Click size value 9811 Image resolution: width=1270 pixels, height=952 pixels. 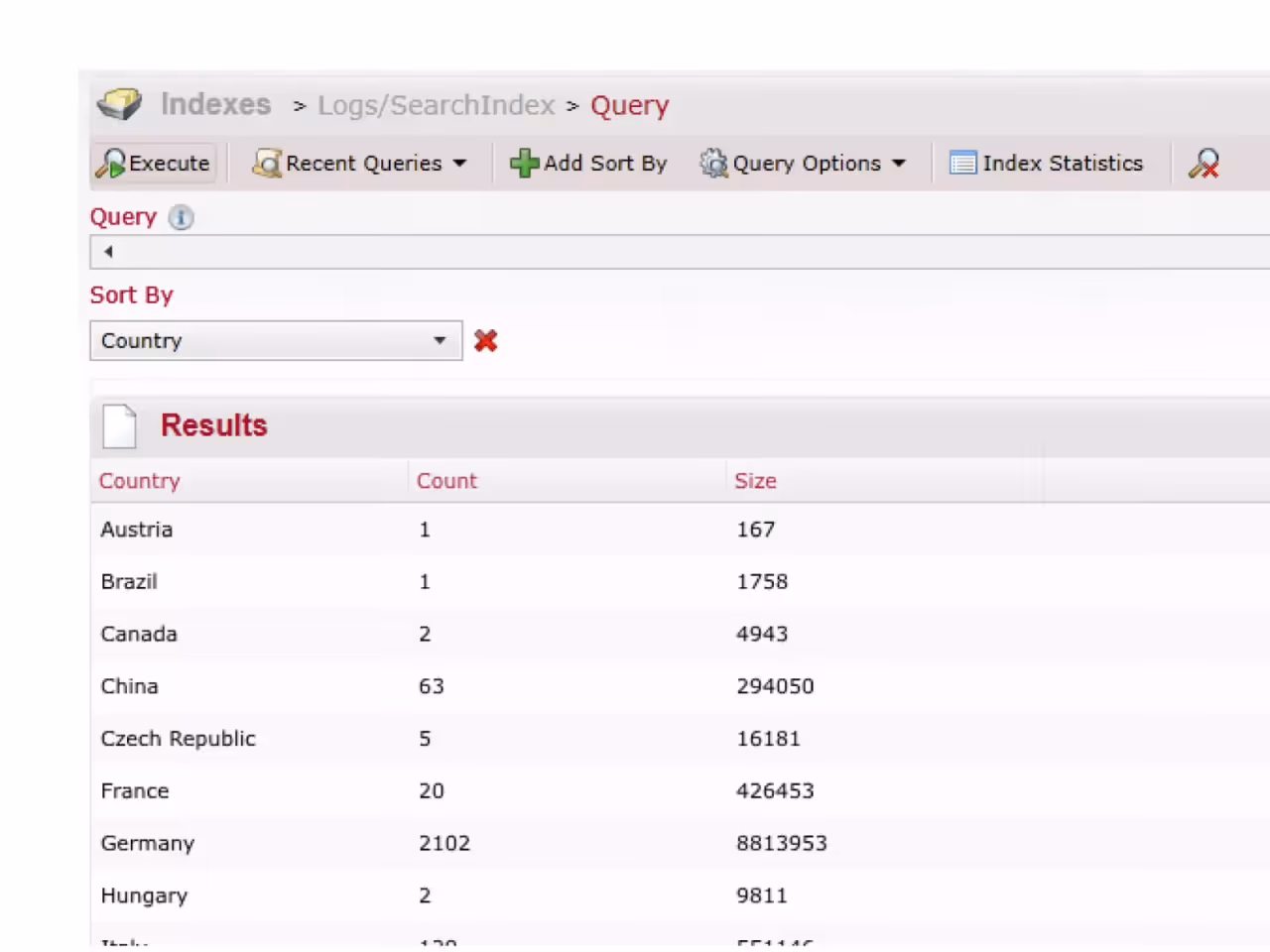click(x=762, y=895)
